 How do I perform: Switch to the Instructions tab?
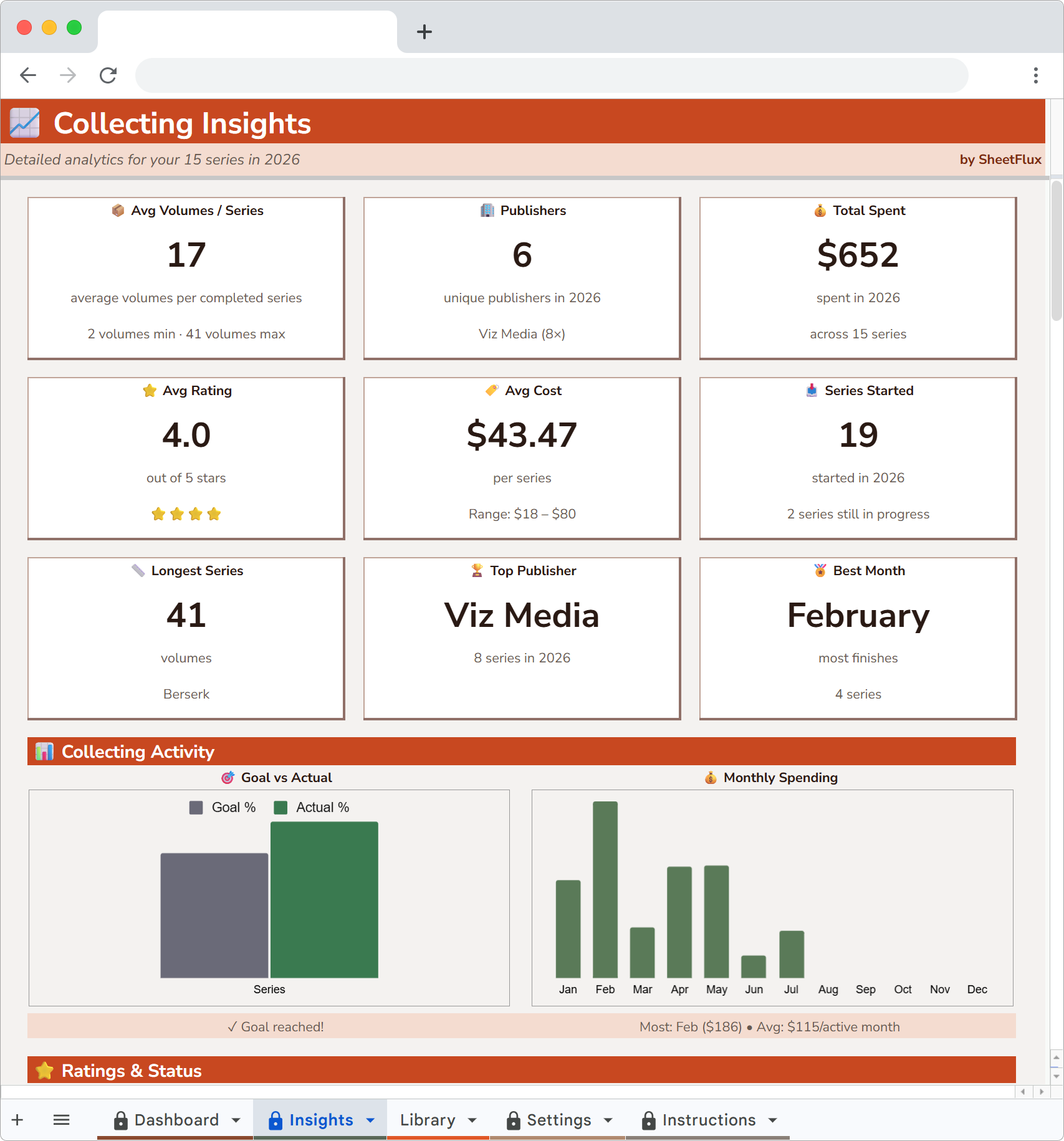coord(708,1119)
